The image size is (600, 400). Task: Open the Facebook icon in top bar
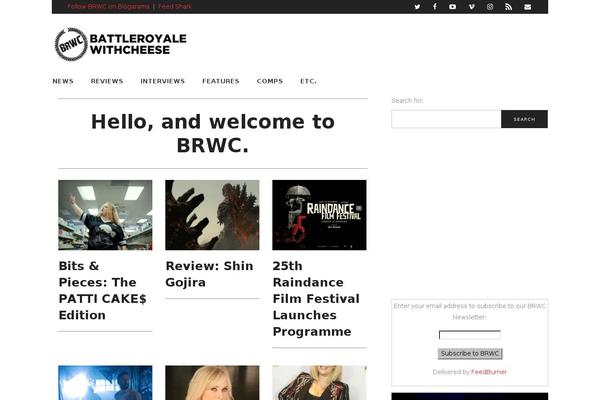tap(435, 7)
